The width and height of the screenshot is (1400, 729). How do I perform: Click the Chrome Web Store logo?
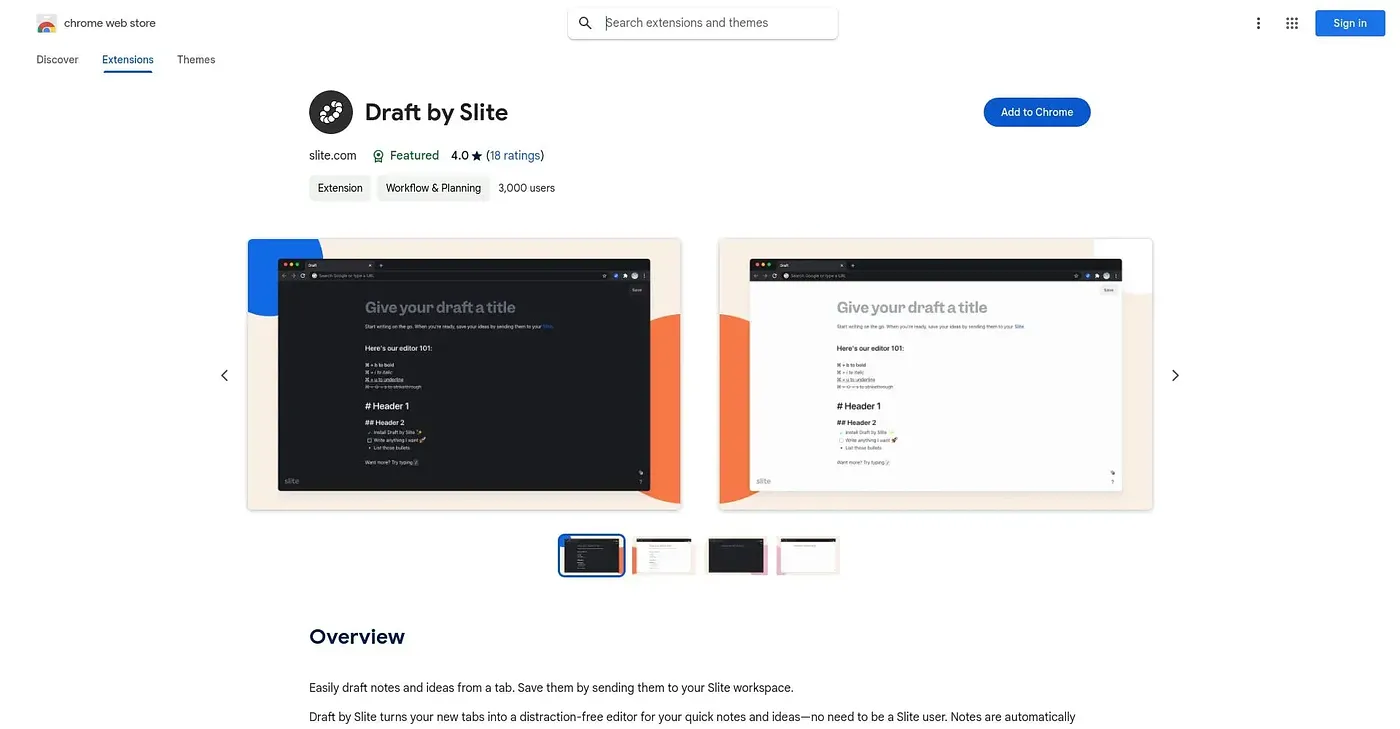click(46, 23)
